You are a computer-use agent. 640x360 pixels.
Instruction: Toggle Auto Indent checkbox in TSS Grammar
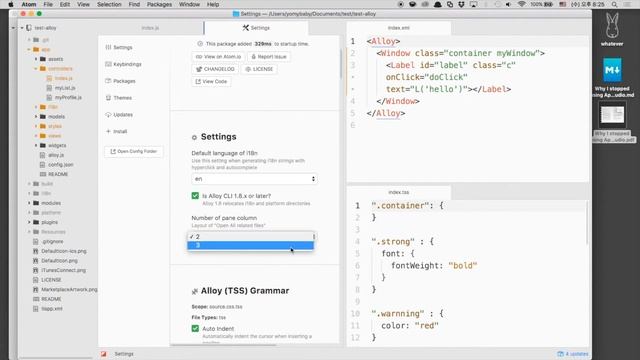point(195,329)
